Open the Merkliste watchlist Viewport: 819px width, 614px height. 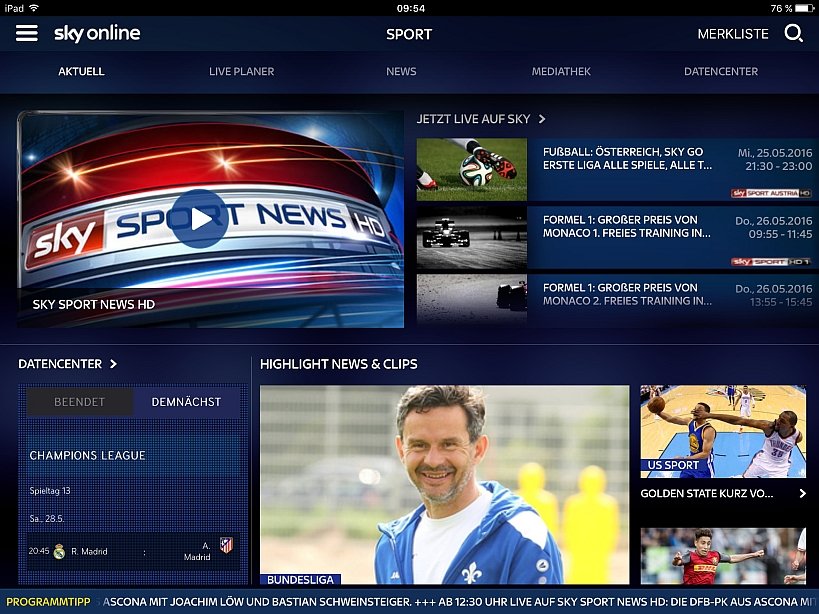coord(733,34)
